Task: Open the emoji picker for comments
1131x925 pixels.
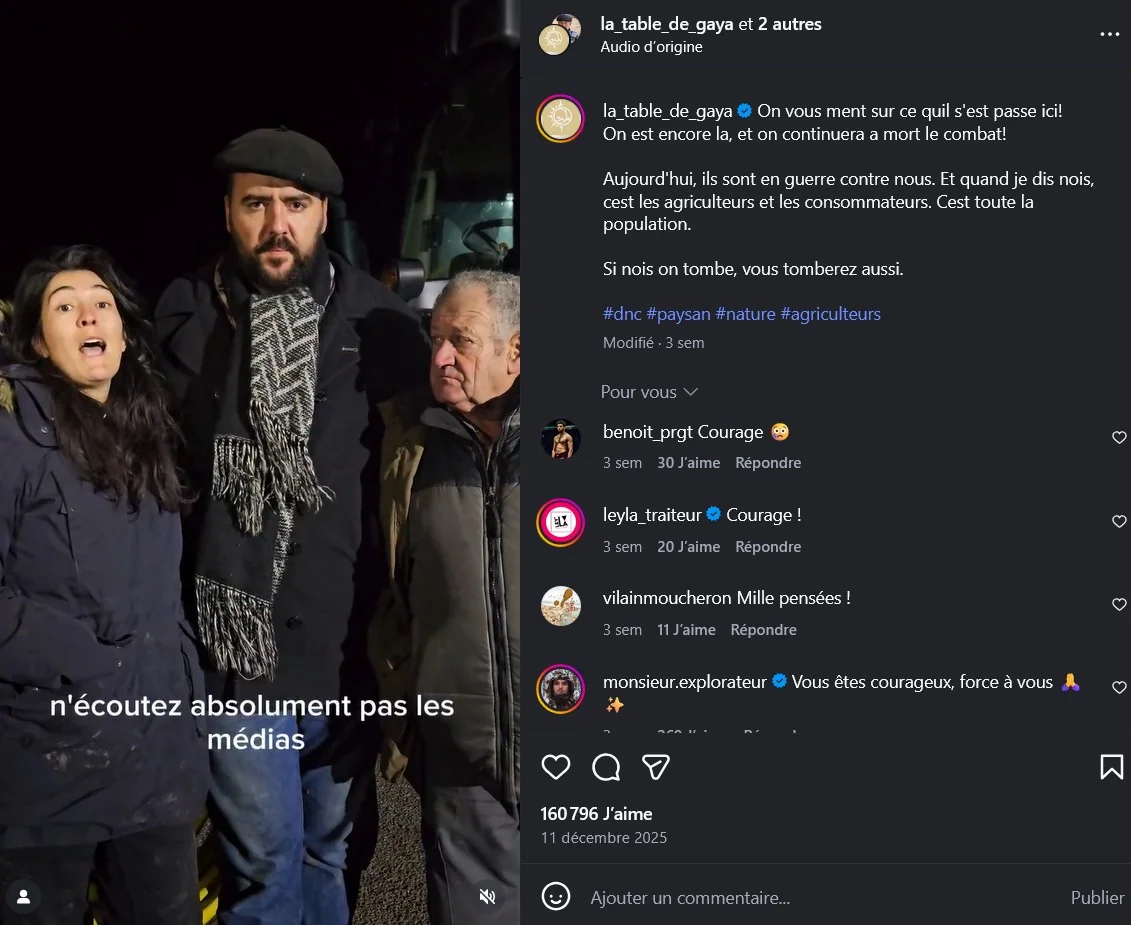Action: 556,896
